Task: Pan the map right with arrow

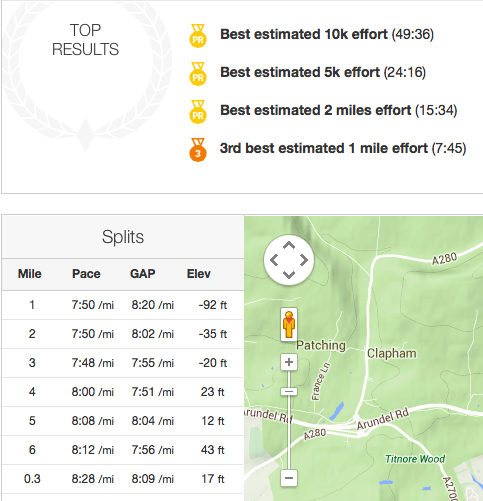Action: point(304,260)
